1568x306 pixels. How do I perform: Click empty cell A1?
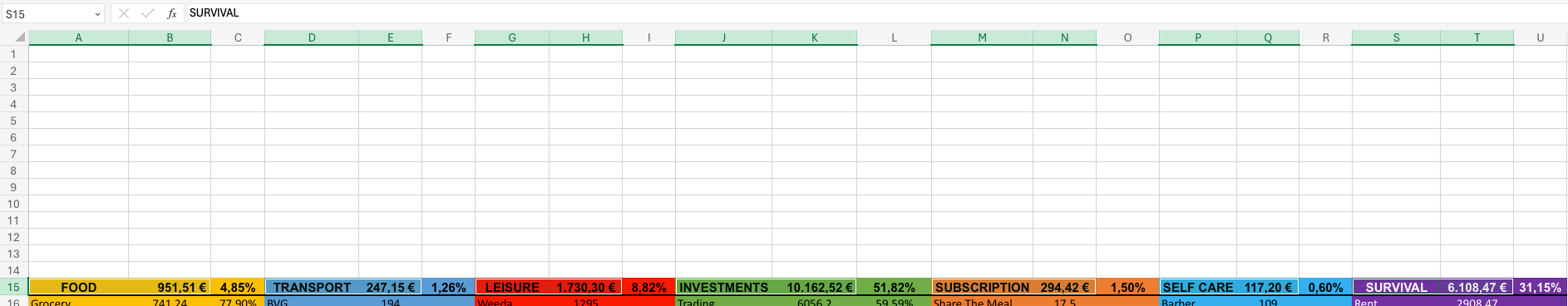79,54
